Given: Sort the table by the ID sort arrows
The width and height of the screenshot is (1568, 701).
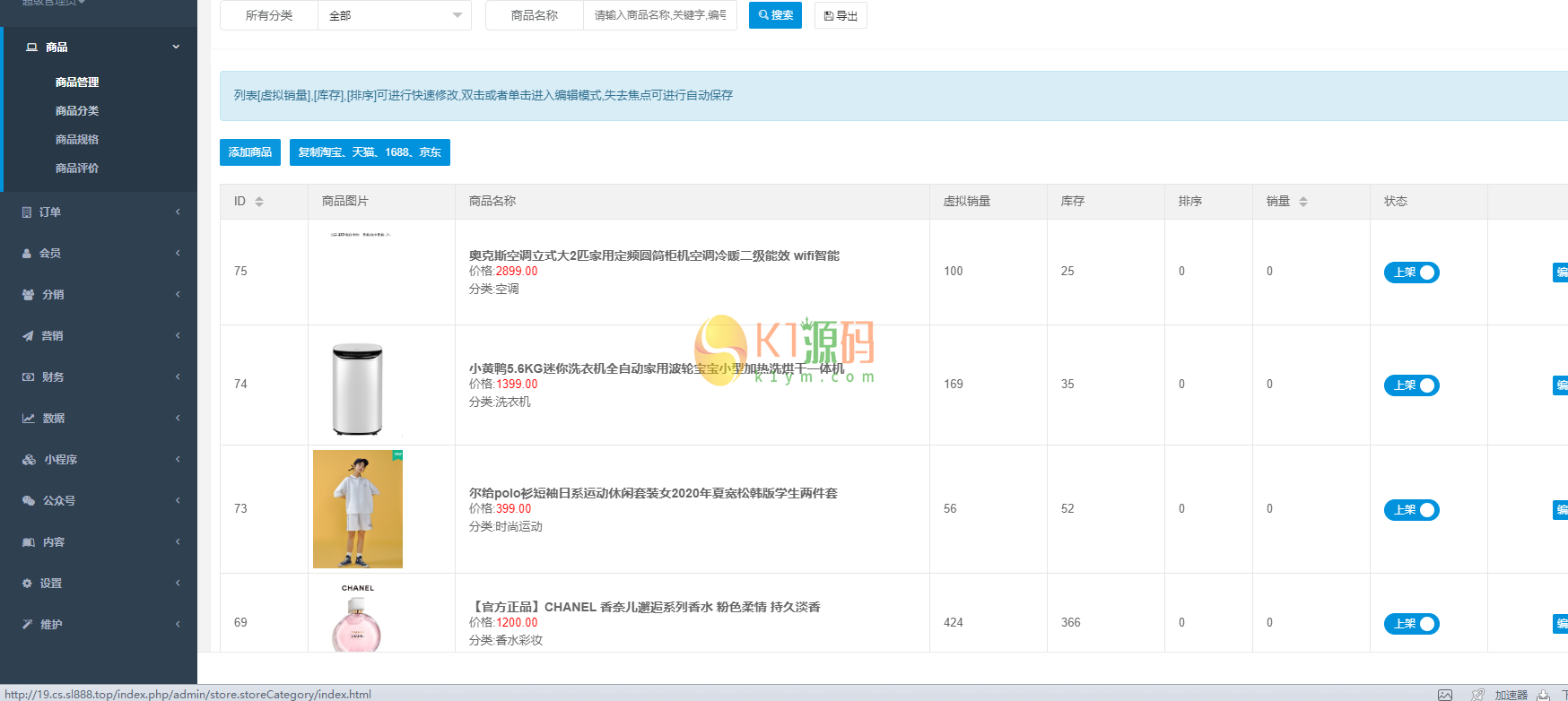Looking at the screenshot, I should (259, 202).
